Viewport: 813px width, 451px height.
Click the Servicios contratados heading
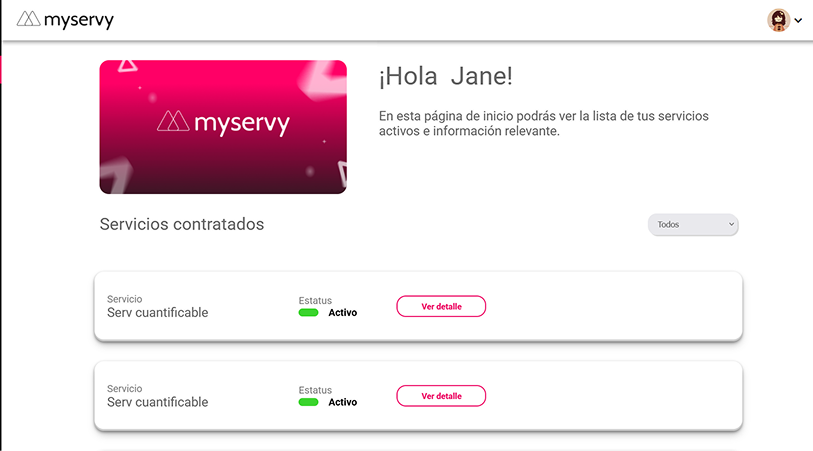coord(182,224)
